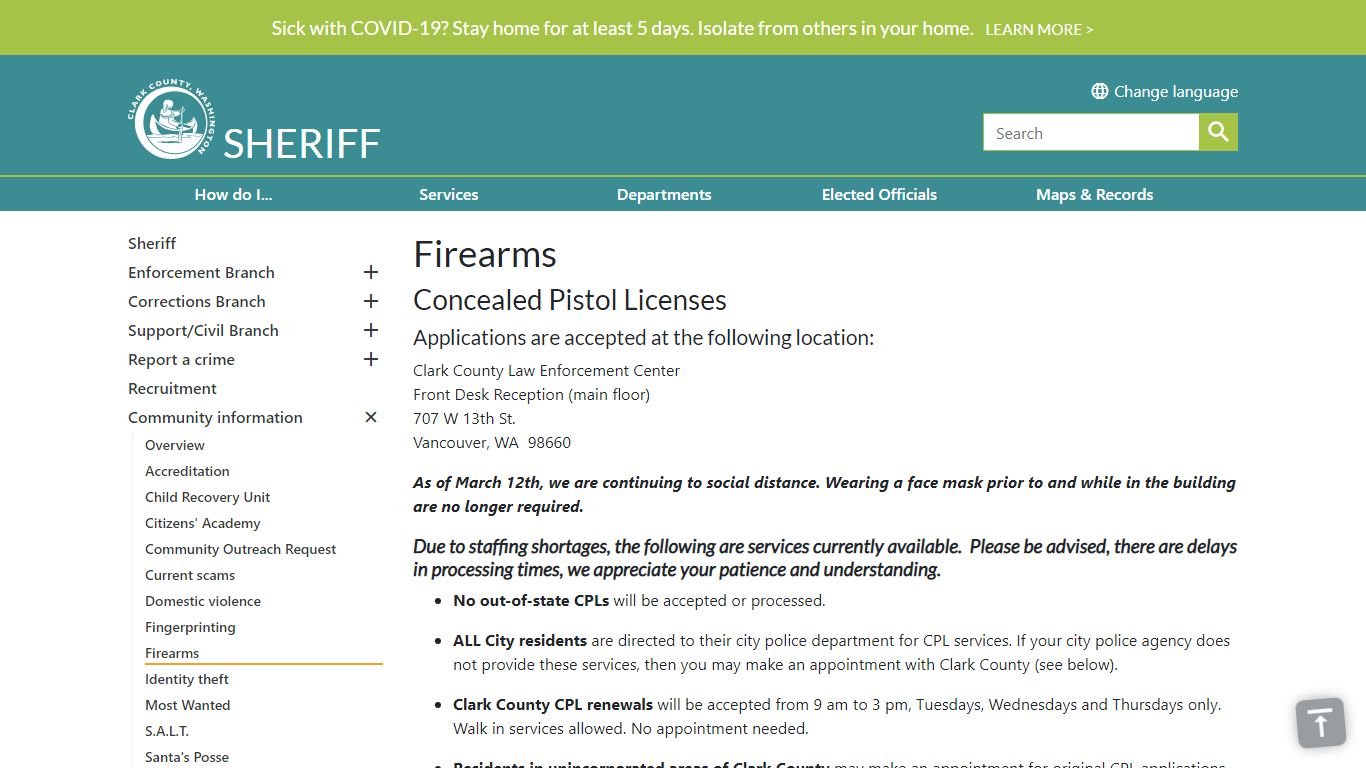Open the Elected Officials menu
Image resolution: width=1366 pixels, height=768 pixels.
pyautogui.click(x=879, y=195)
